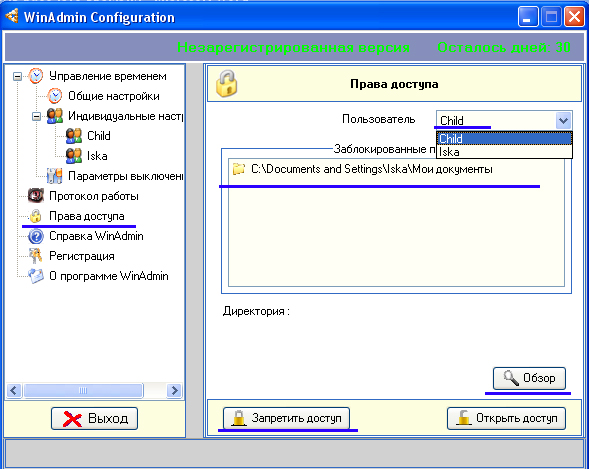The image size is (589, 469).
Task: Click the tree panel's left scroll arrow
Action: tap(14, 391)
